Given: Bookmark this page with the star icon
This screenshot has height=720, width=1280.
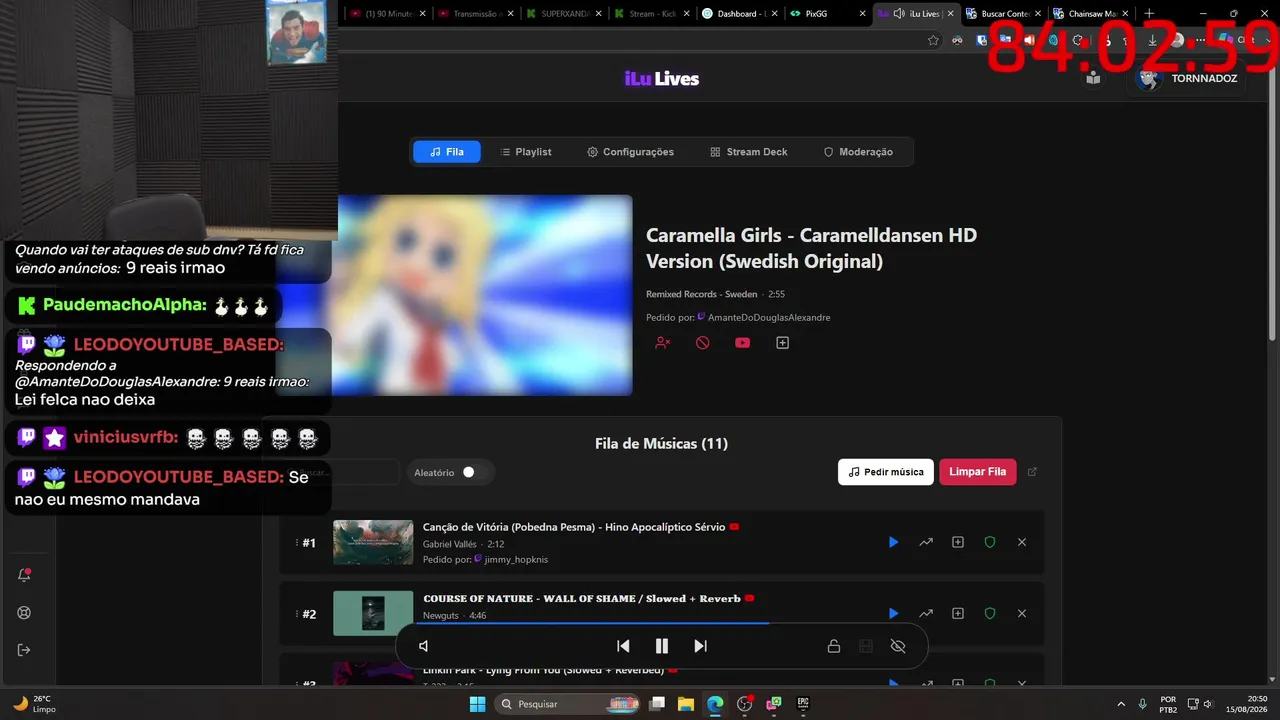Looking at the screenshot, I should (x=933, y=40).
